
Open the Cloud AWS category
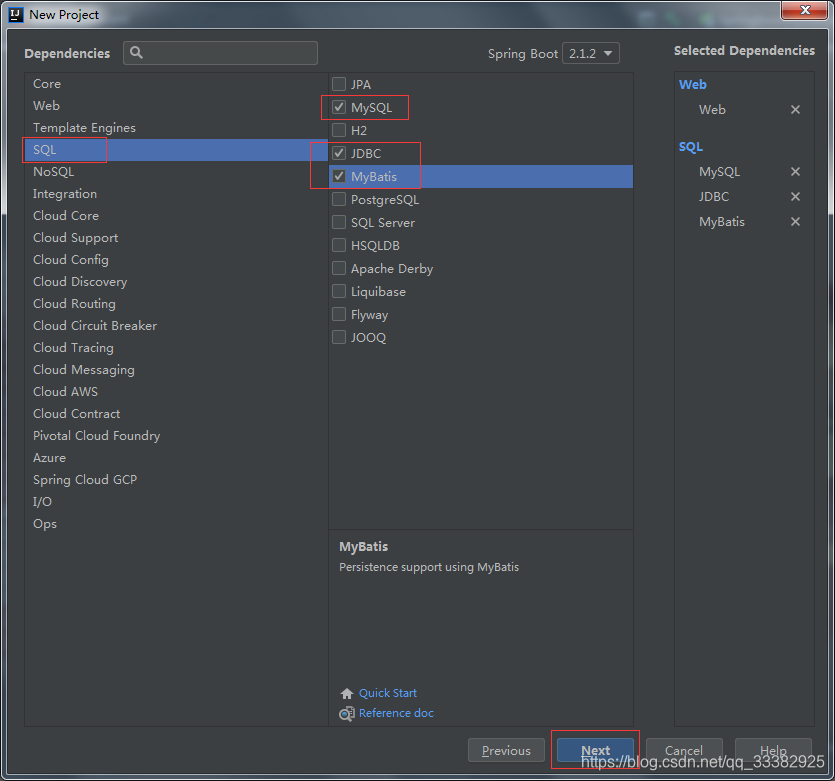coord(176,391)
